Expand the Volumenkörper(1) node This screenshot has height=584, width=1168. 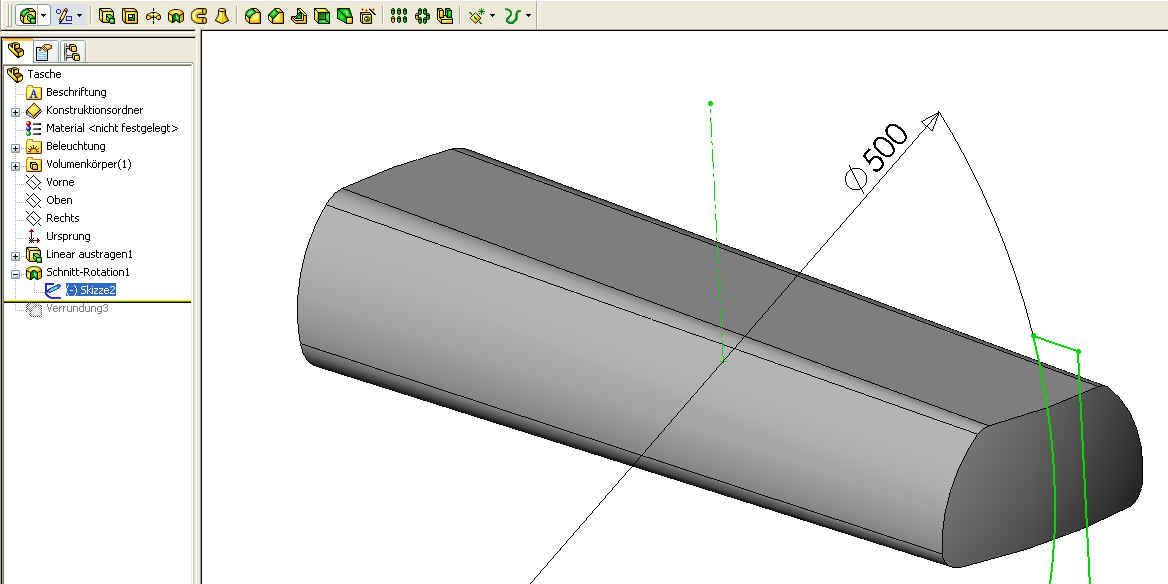15,165
